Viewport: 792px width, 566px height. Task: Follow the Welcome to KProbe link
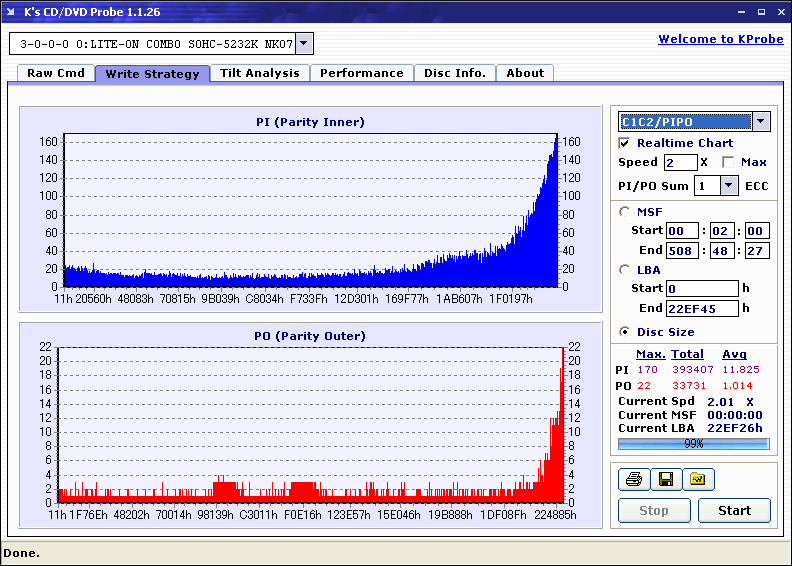[721, 39]
